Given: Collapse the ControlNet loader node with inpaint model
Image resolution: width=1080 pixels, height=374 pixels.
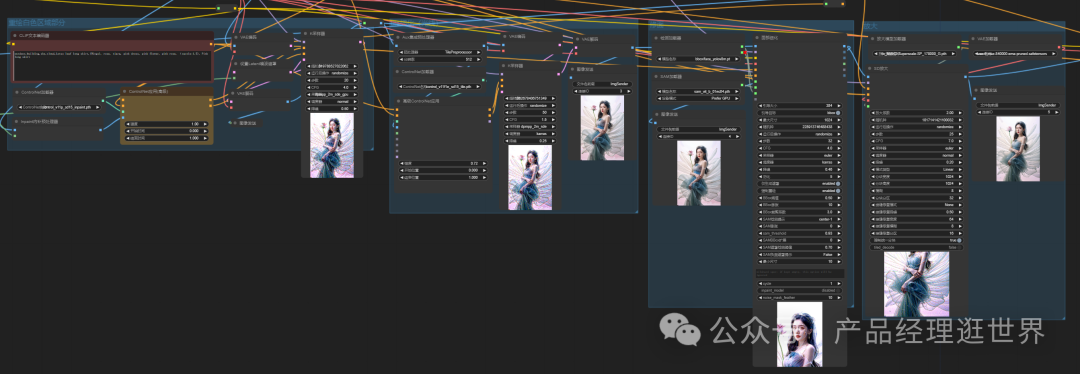Looking at the screenshot, I should 17,92.
